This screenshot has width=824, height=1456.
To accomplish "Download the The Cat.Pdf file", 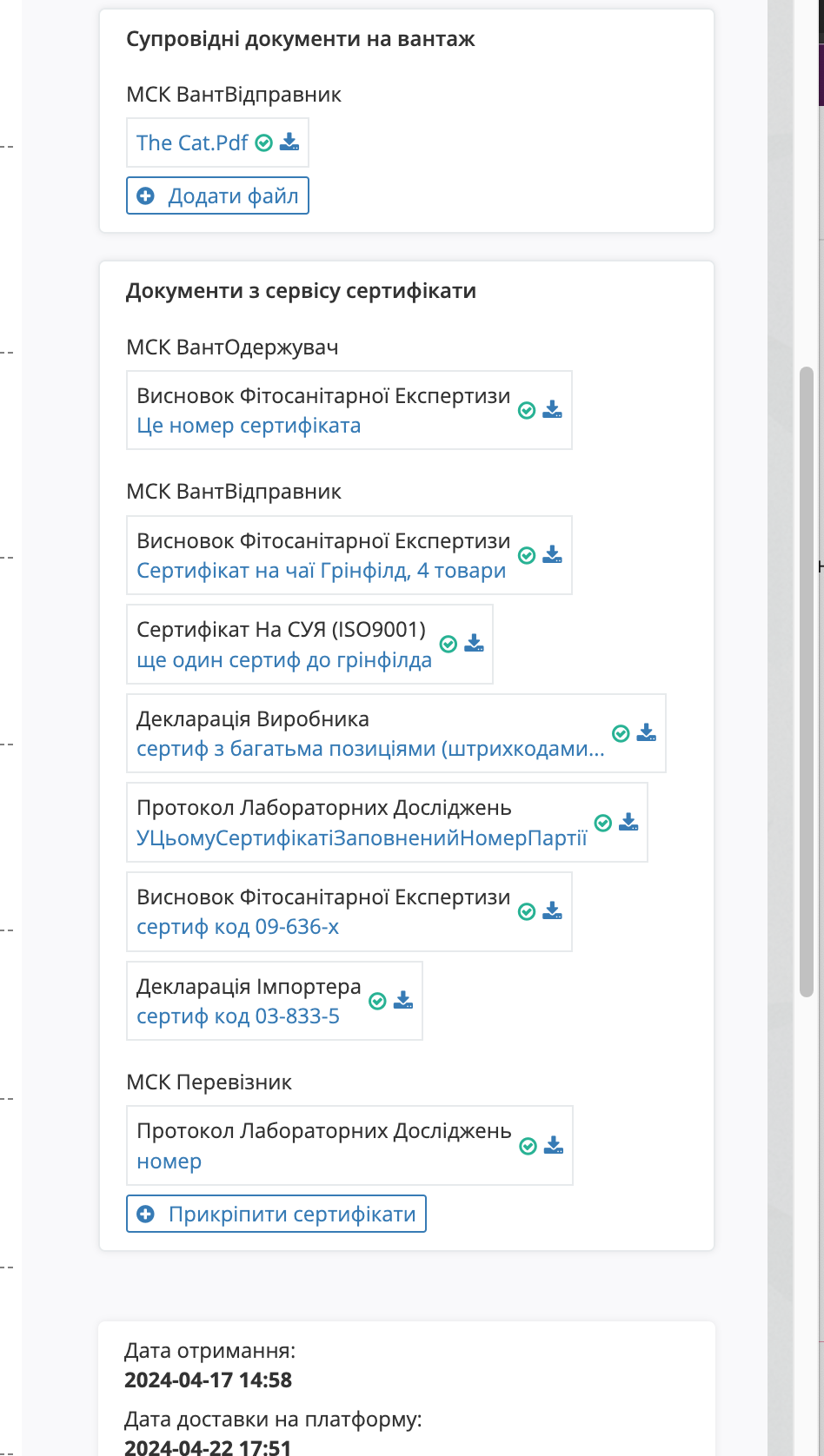I will (289, 142).
